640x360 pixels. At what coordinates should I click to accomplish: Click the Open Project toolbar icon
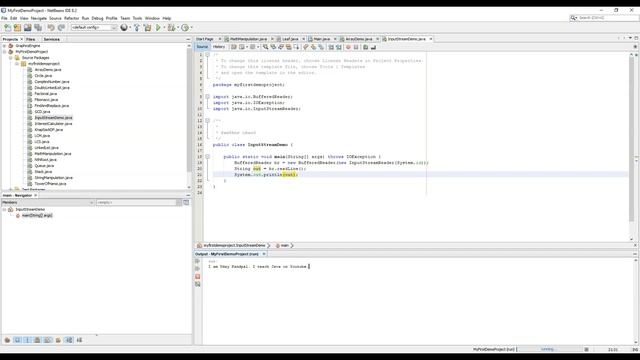(27, 27)
